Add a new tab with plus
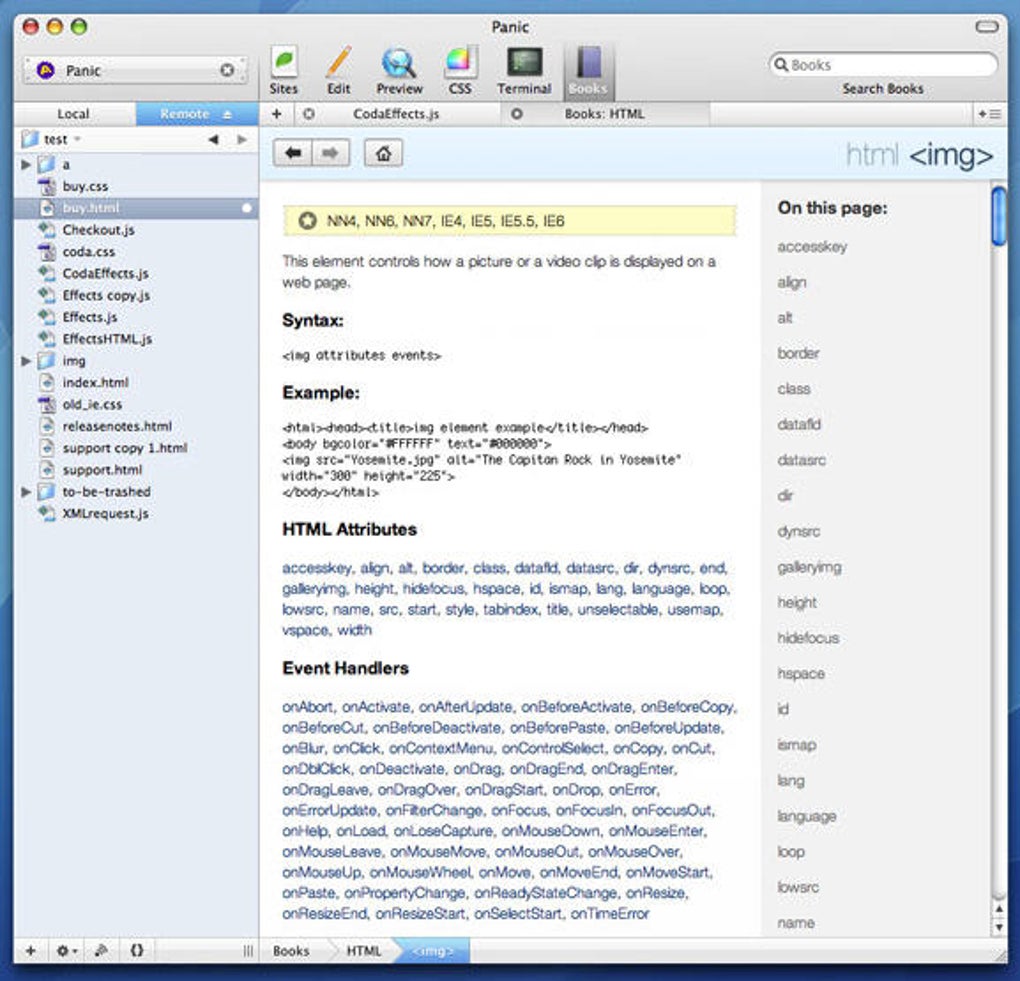The image size is (1020, 981). point(276,114)
